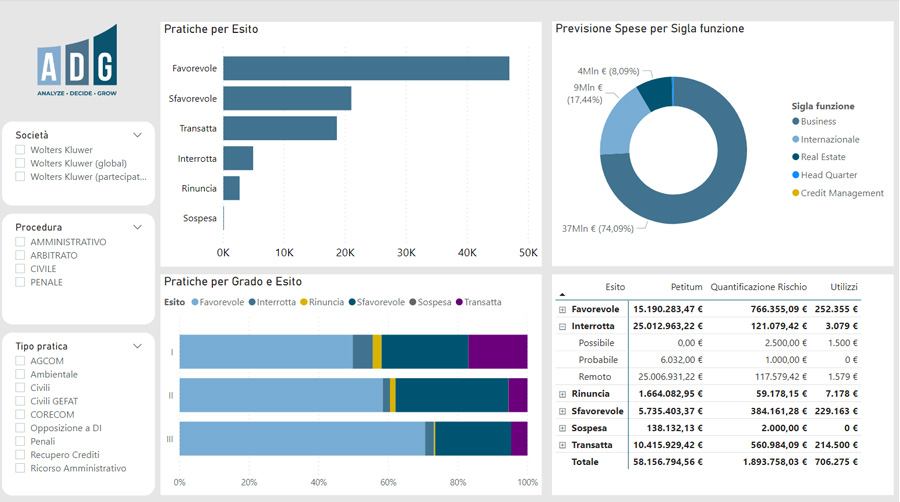Click the Favorevole legend dot in Grado chart
Viewport: 900px width, 502px height.
195,302
